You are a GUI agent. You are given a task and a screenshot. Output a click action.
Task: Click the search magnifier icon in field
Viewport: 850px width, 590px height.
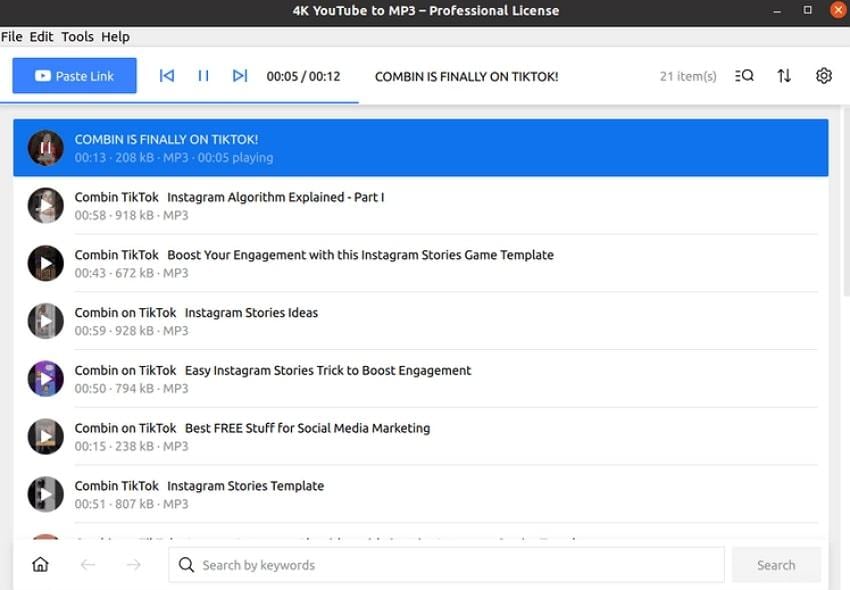coord(186,565)
